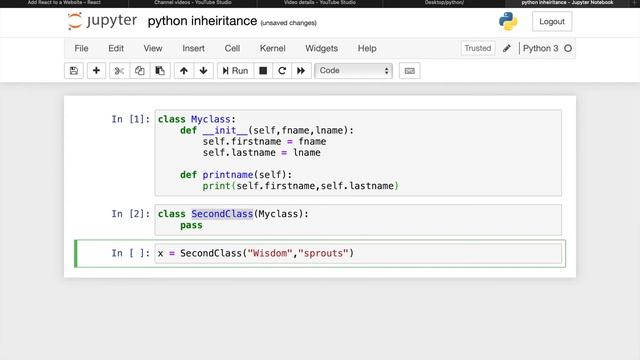Rename notebook title python inheiritance
640x360 pixels.
[x=202, y=21]
